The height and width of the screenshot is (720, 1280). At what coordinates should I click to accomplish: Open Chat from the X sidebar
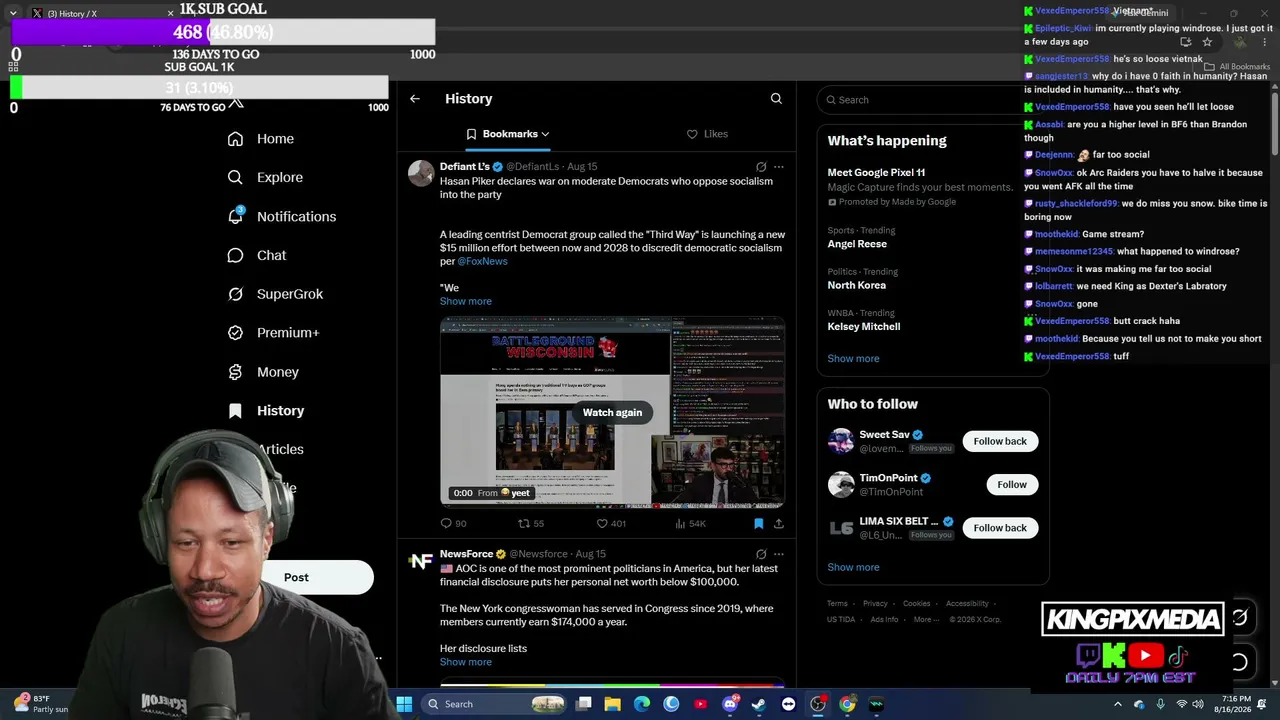(x=257, y=255)
